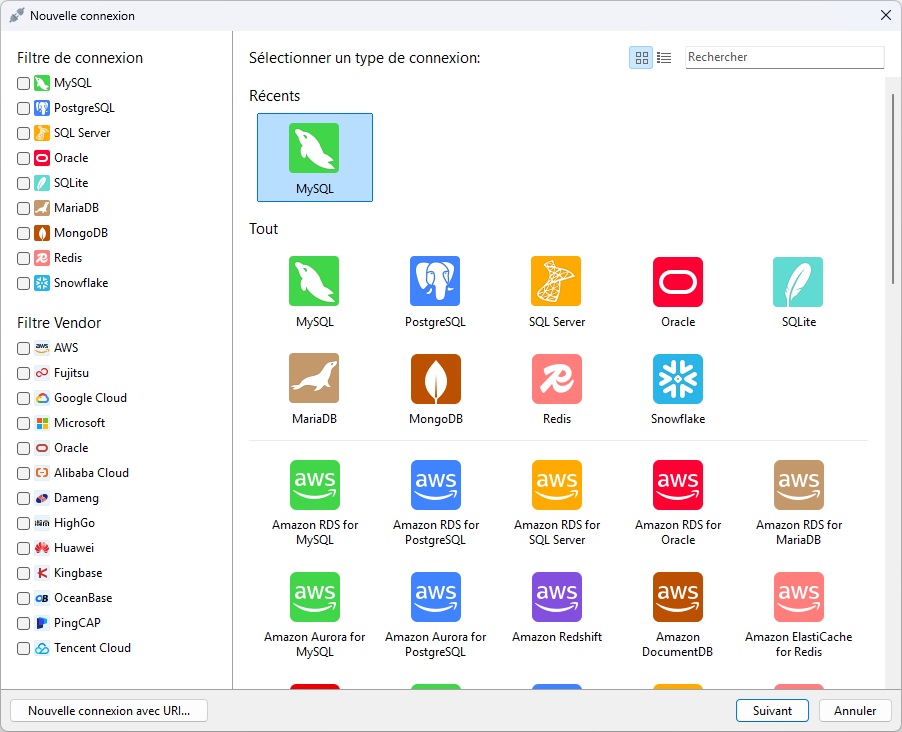Click the Annuler button
Image resolution: width=902 pixels, height=732 pixels.
[855, 711]
